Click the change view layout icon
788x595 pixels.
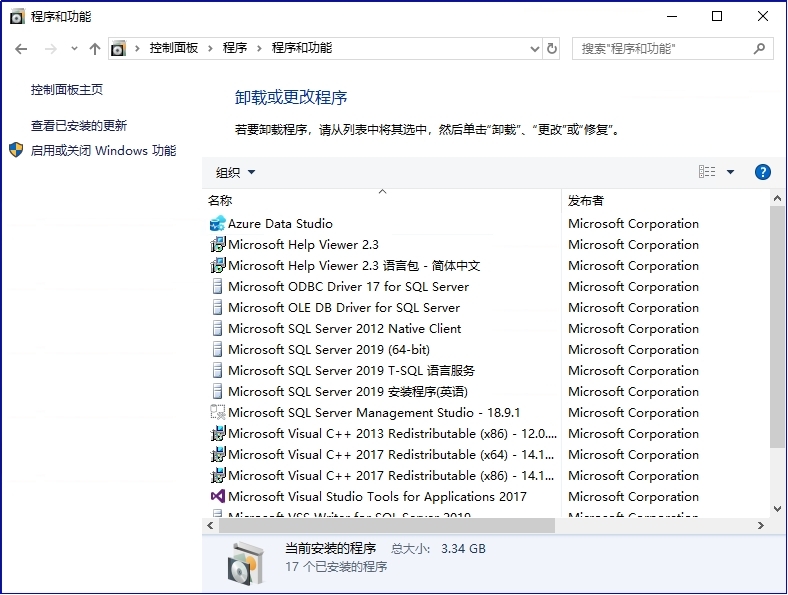point(707,172)
